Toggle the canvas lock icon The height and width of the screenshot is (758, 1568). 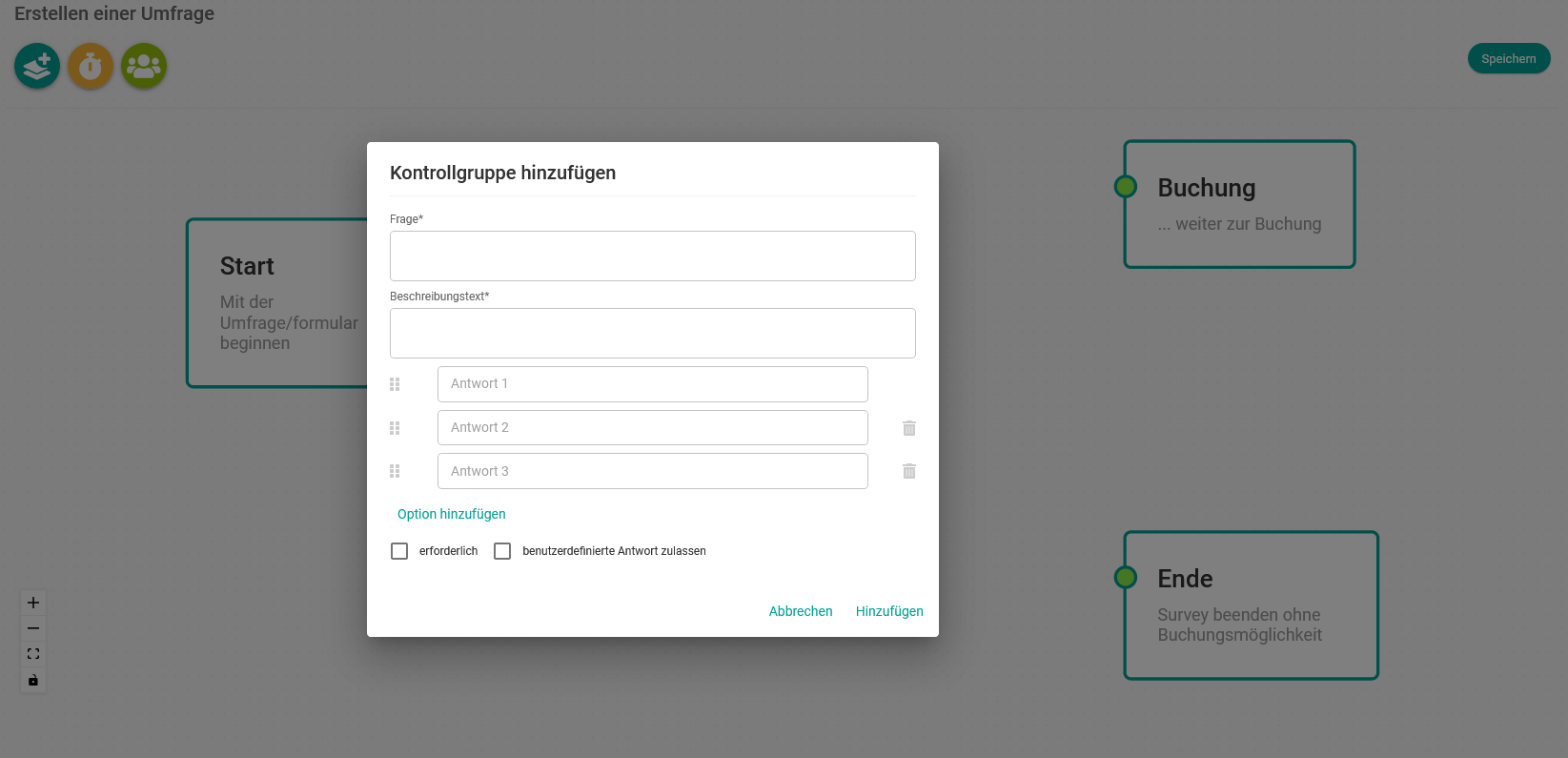click(33, 680)
